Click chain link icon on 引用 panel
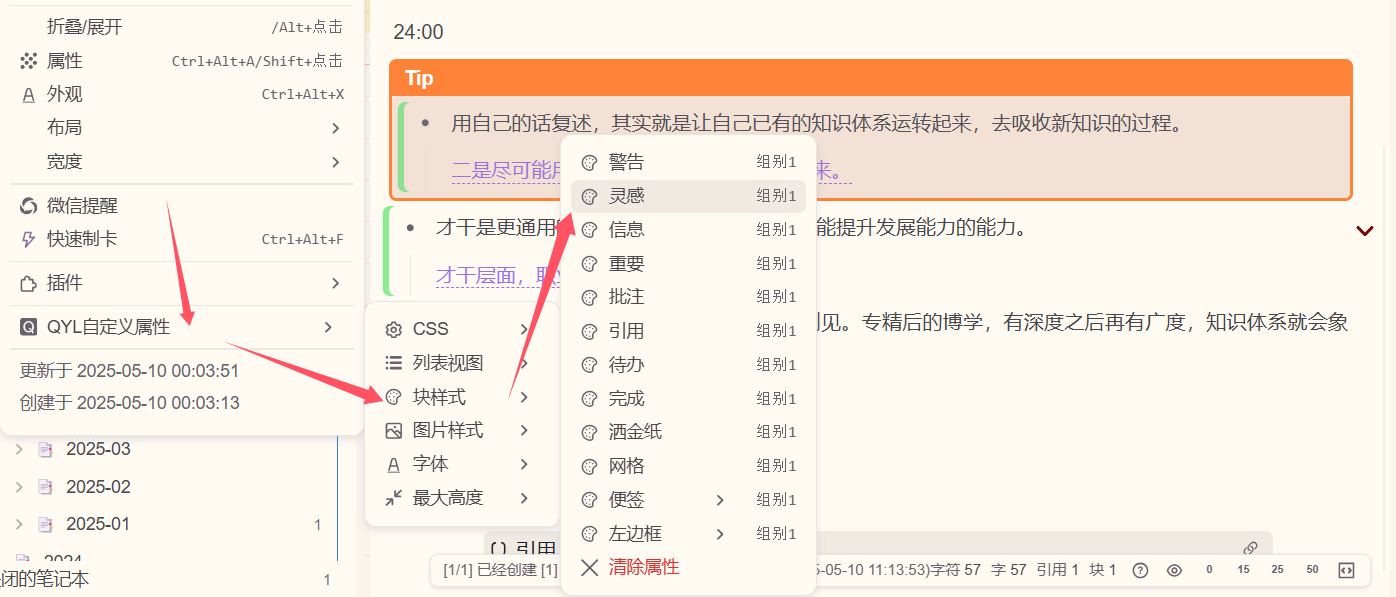 point(1250,548)
